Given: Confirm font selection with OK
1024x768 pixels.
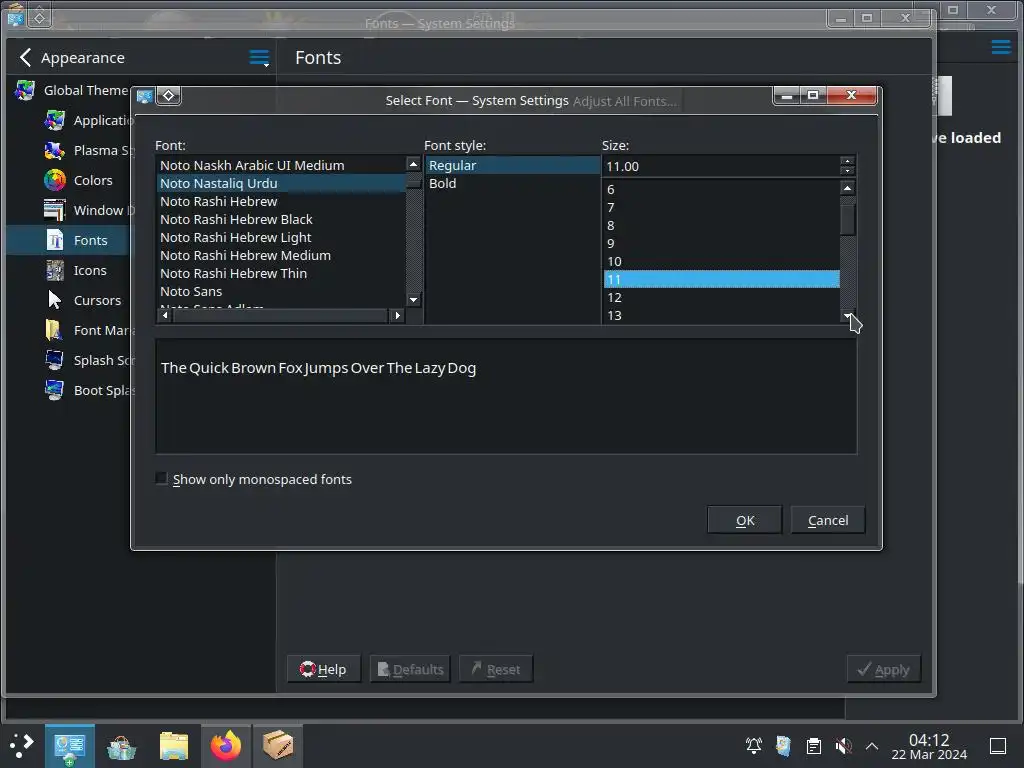Looking at the screenshot, I should [x=744, y=520].
